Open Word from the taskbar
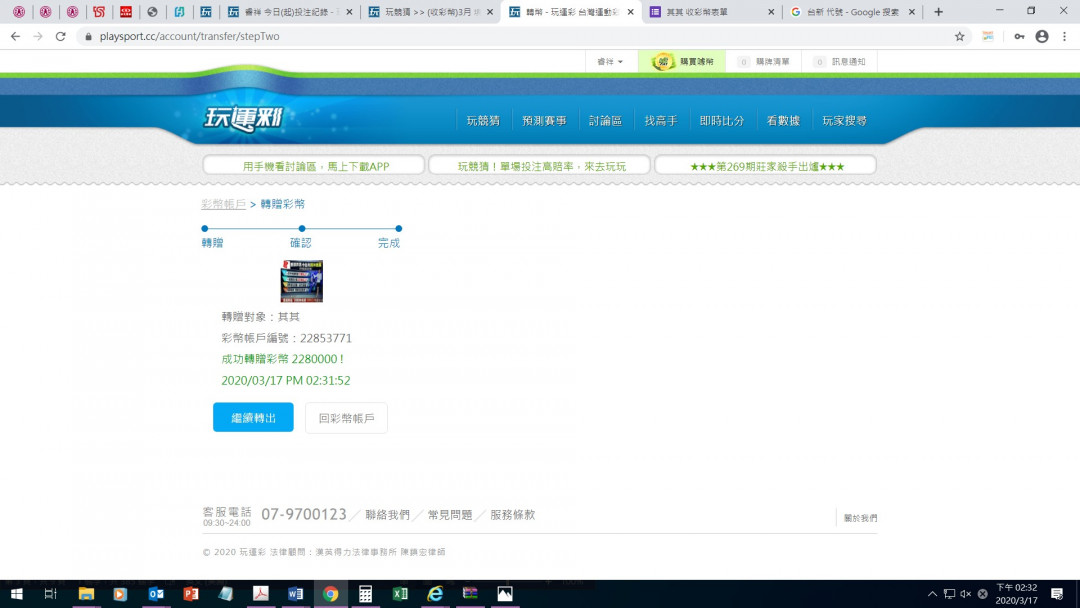Image resolution: width=1080 pixels, height=608 pixels. (x=295, y=594)
